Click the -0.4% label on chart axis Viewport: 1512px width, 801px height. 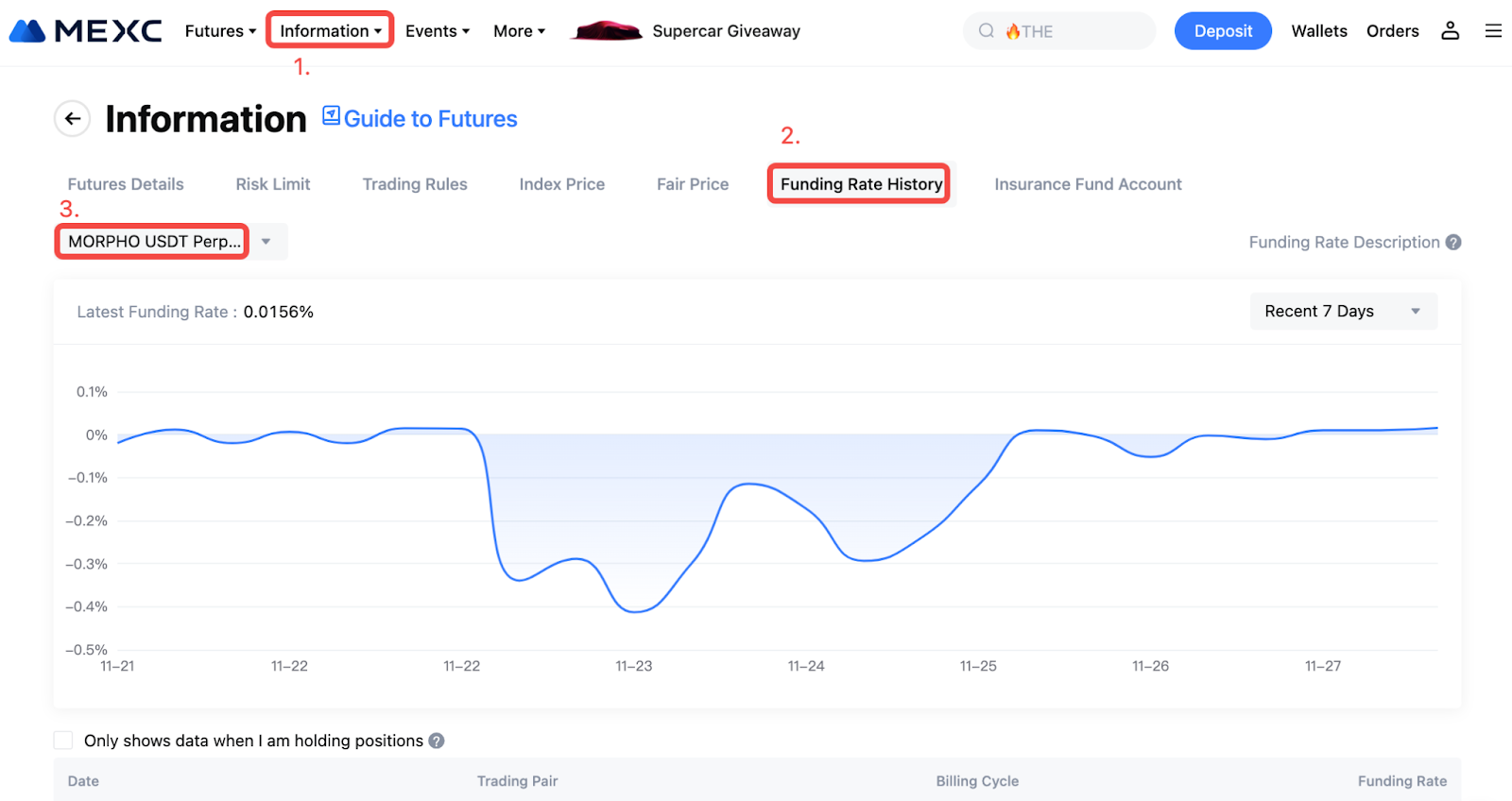pyautogui.click(x=86, y=606)
